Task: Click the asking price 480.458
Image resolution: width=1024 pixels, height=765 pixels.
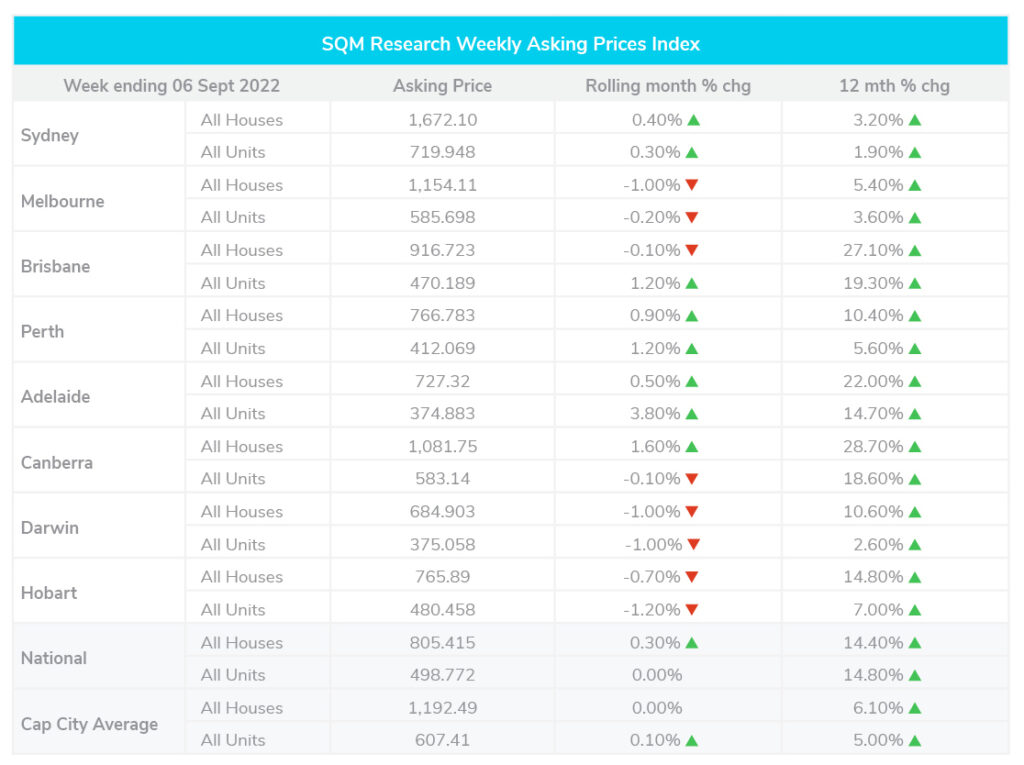Action: pyautogui.click(x=443, y=610)
